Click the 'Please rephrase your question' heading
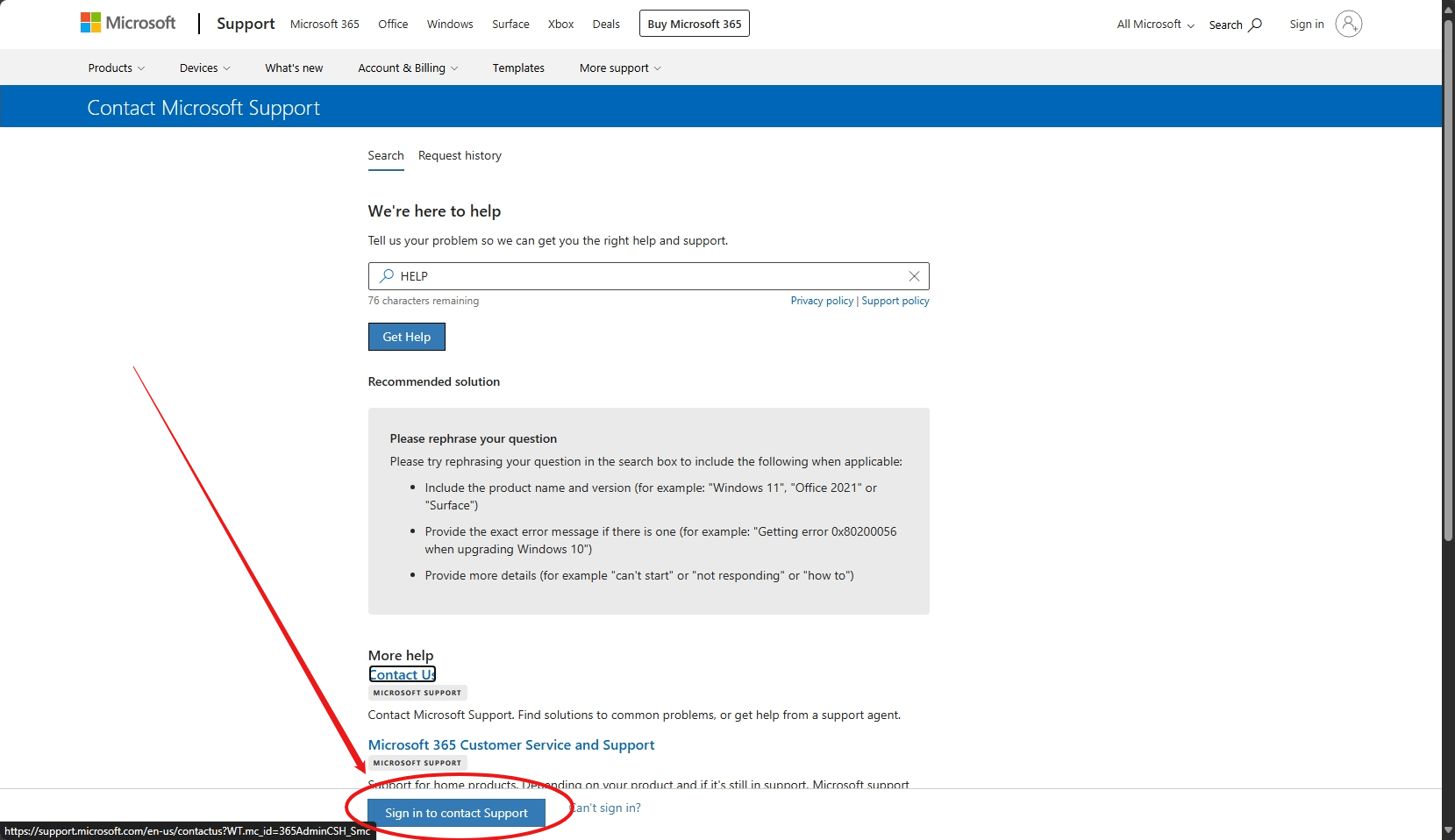The width and height of the screenshot is (1455, 840). click(x=474, y=438)
